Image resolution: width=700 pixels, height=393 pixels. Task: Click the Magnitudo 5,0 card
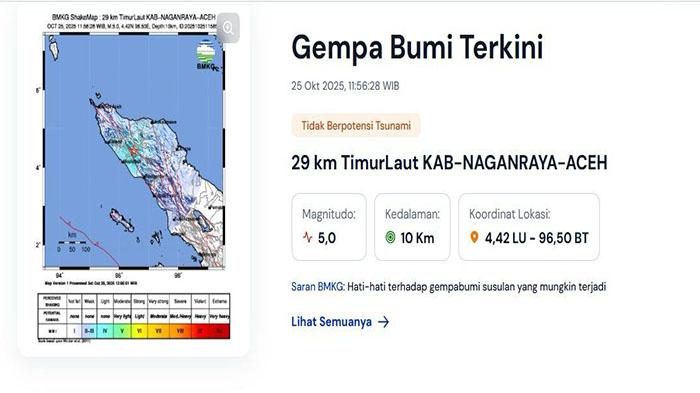329,227
